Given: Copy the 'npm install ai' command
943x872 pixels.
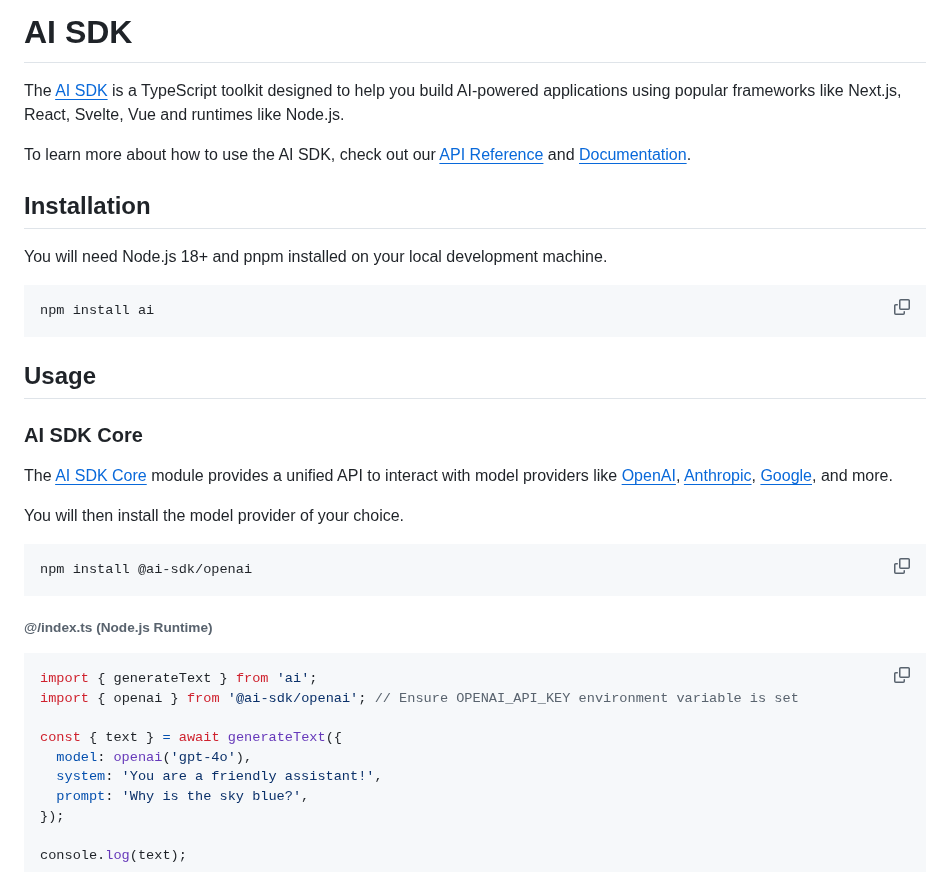Looking at the screenshot, I should pos(902,307).
